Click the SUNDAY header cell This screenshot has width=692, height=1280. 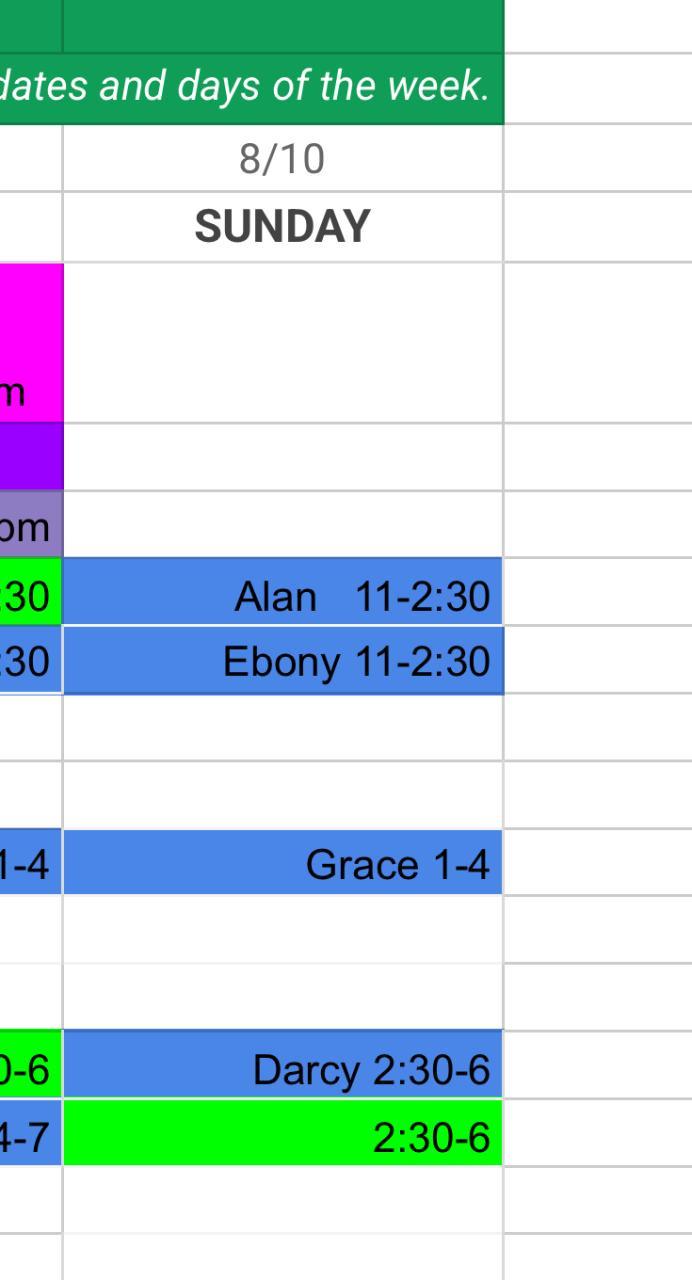click(x=282, y=227)
